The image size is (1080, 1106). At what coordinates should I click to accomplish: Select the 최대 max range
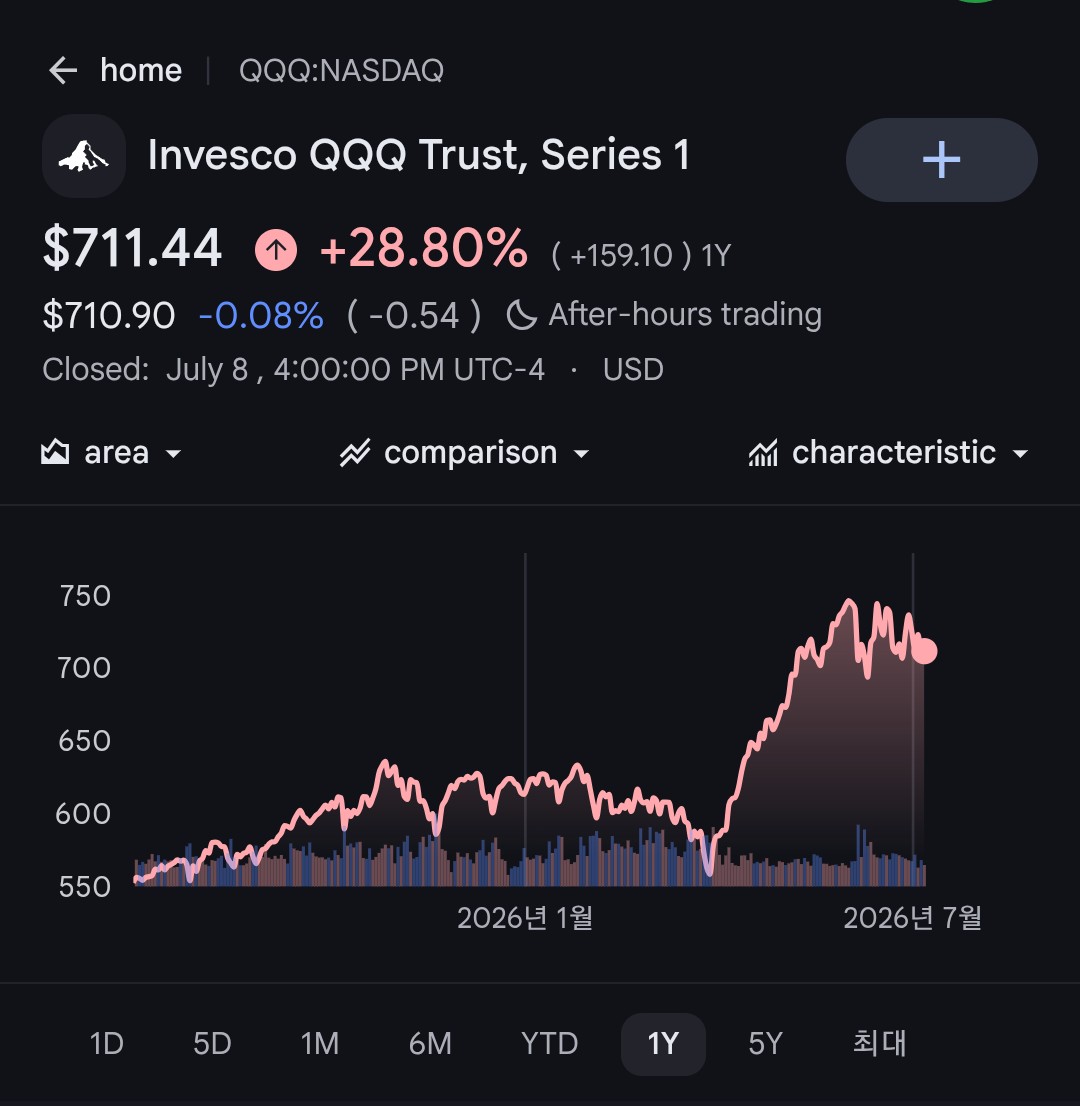click(879, 1043)
